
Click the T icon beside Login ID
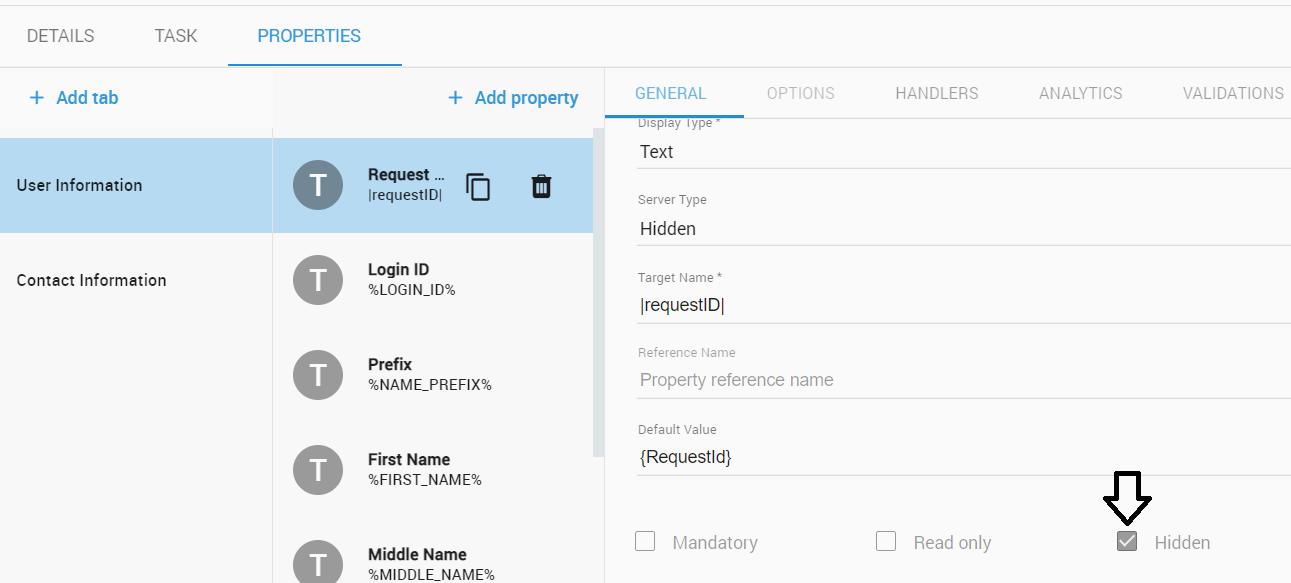318,280
